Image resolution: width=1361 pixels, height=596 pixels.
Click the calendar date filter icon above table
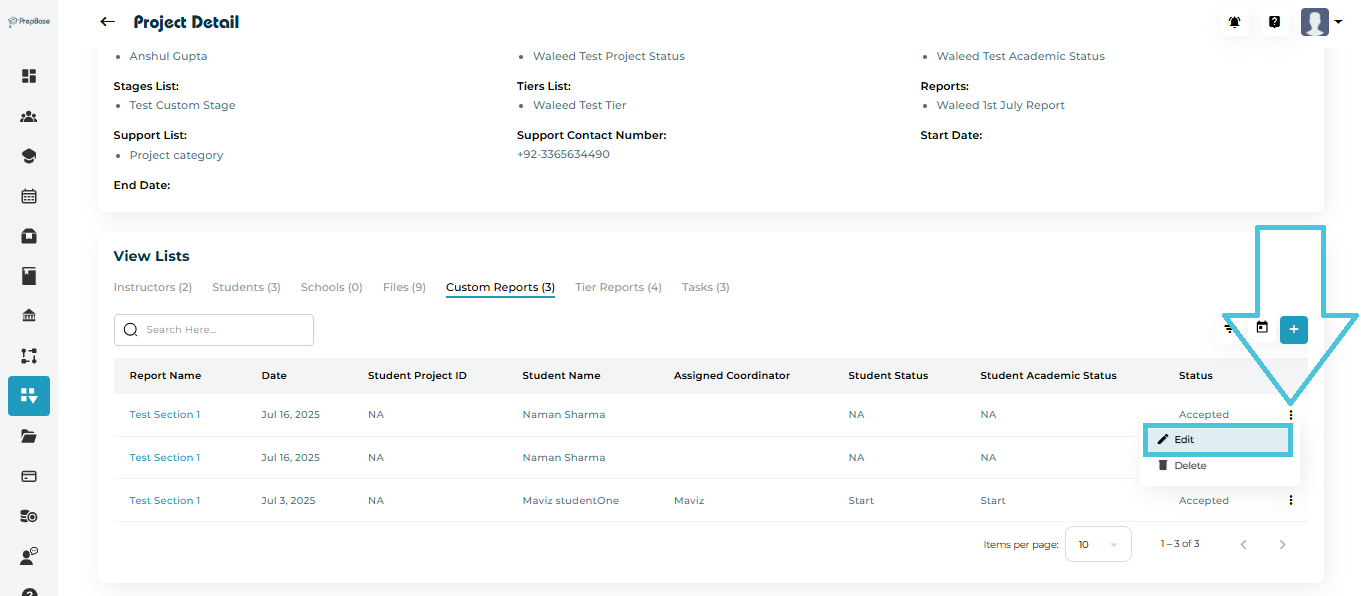tap(1262, 328)
